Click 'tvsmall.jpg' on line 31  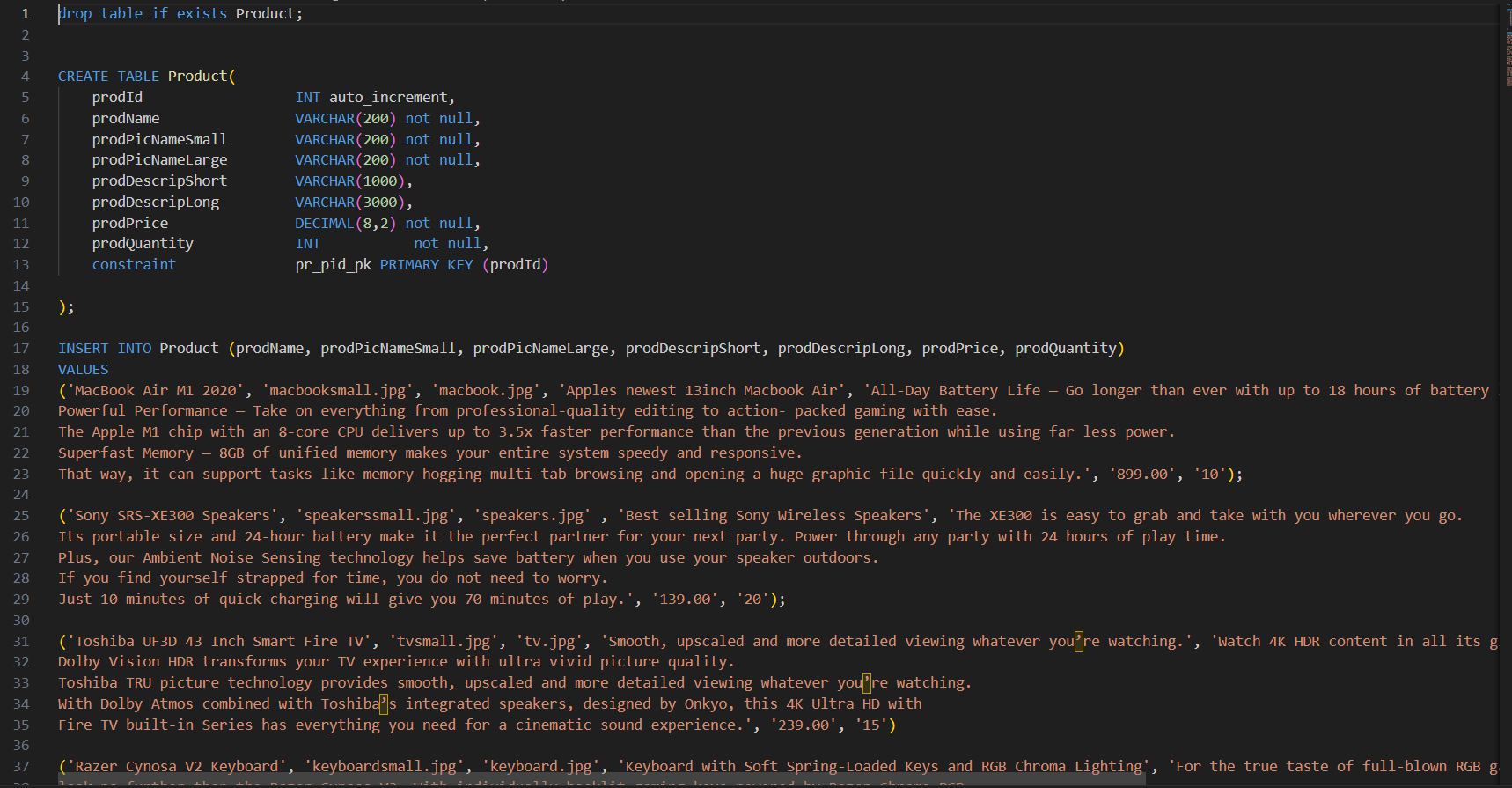point(444,642)
